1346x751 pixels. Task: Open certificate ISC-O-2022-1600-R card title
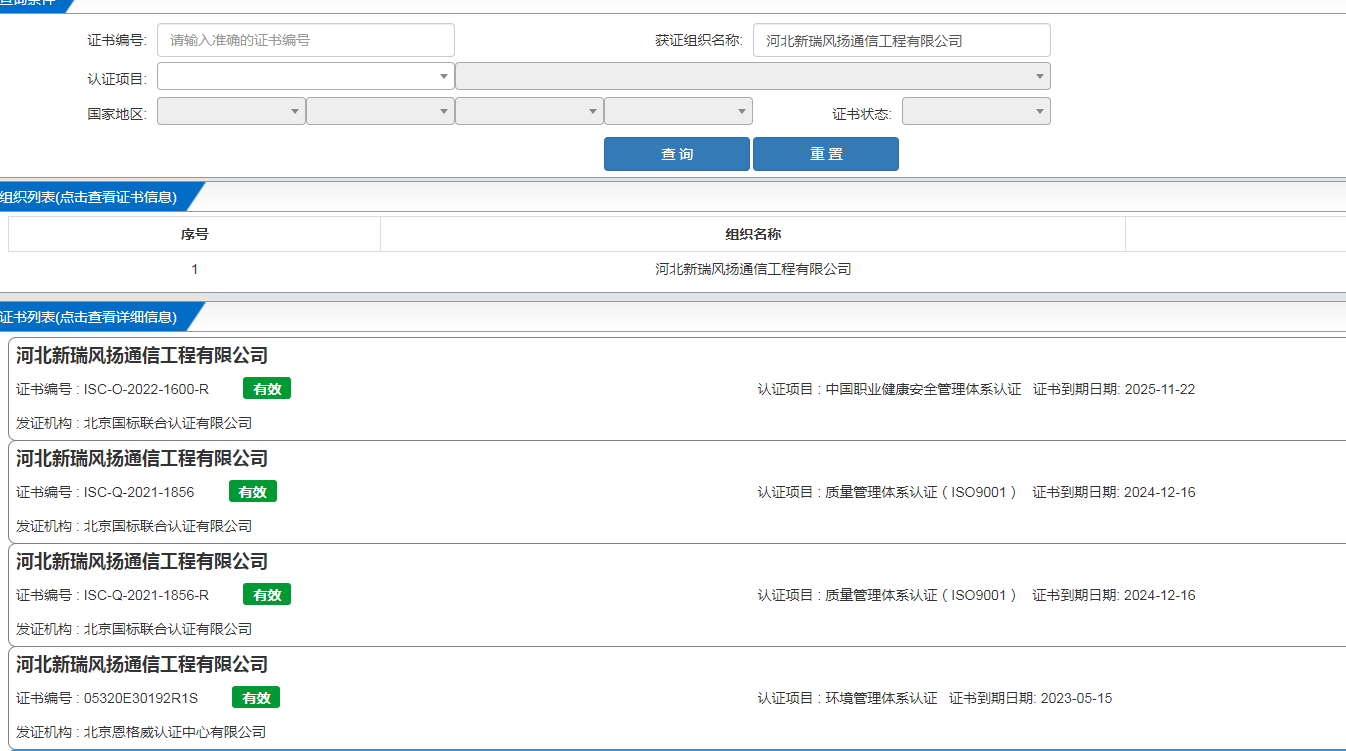142,355
